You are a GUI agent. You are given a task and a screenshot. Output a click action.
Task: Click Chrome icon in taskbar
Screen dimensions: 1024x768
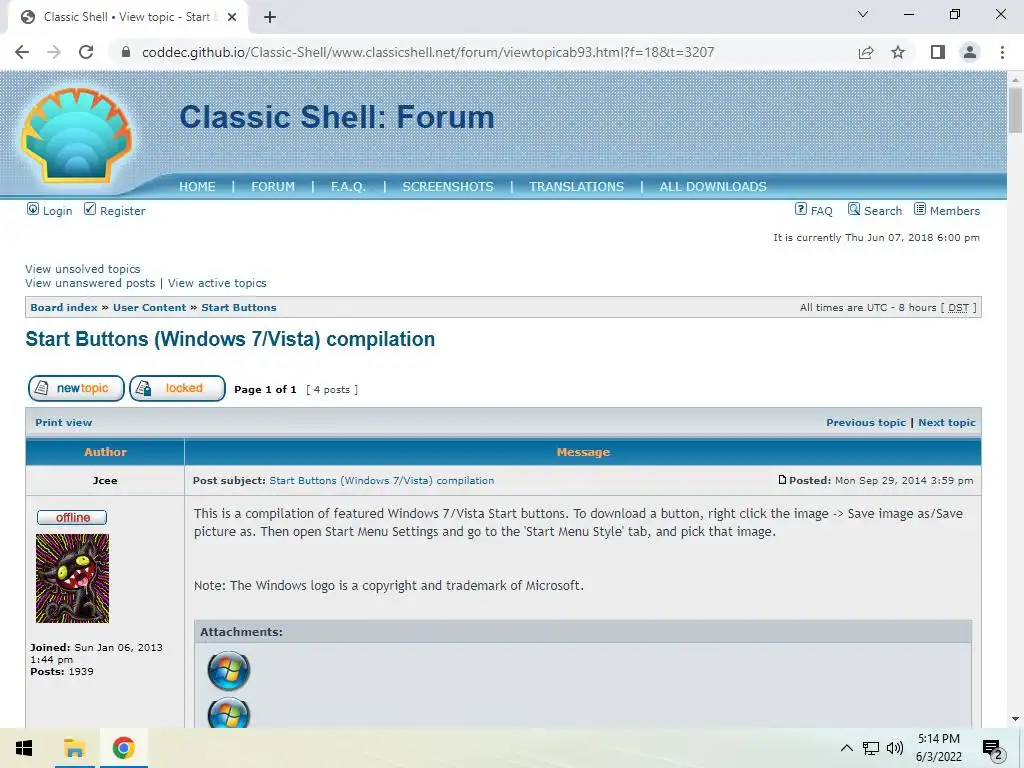pos(123,748)
